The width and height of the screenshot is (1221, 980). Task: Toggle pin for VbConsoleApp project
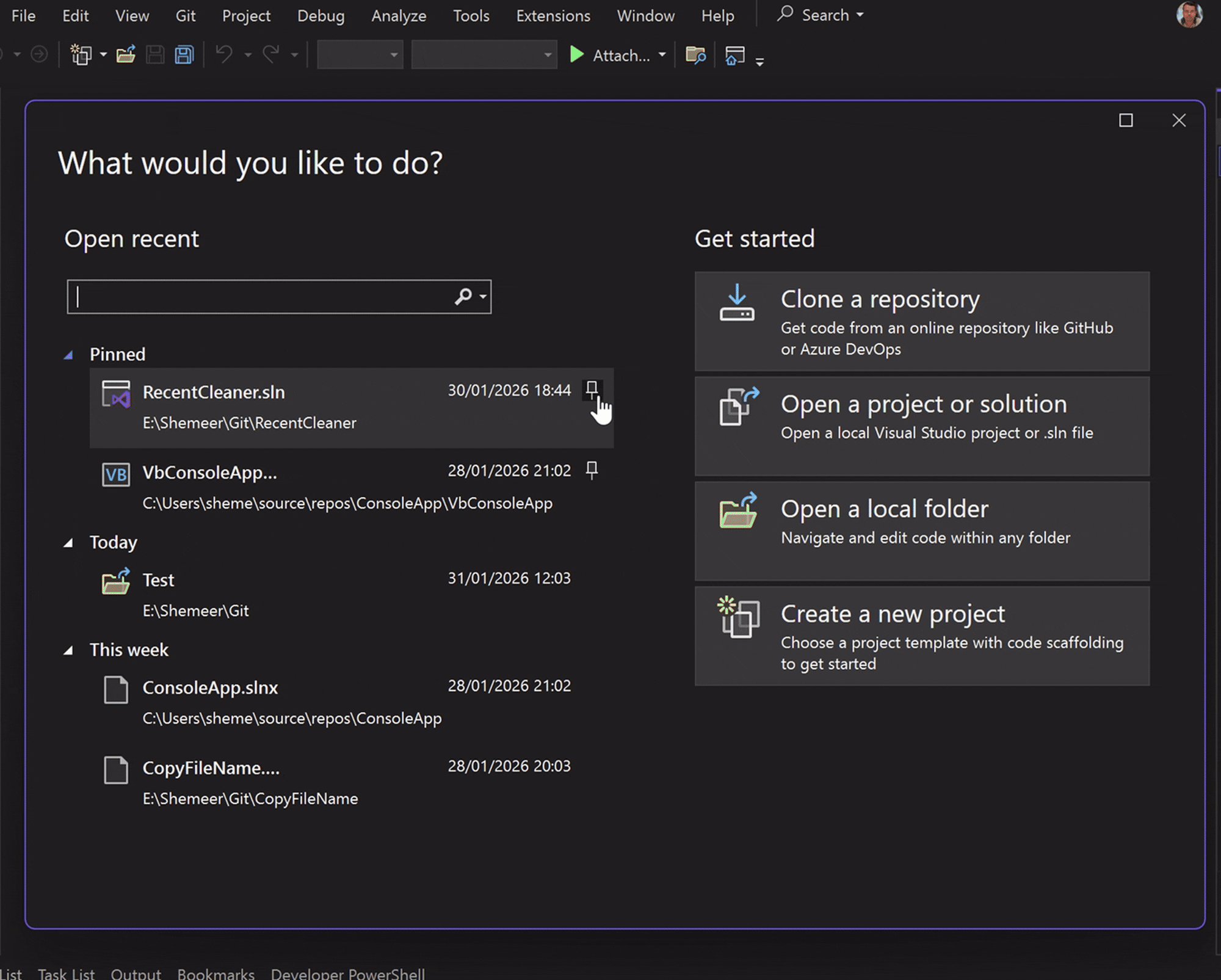[x=592, y=470]
